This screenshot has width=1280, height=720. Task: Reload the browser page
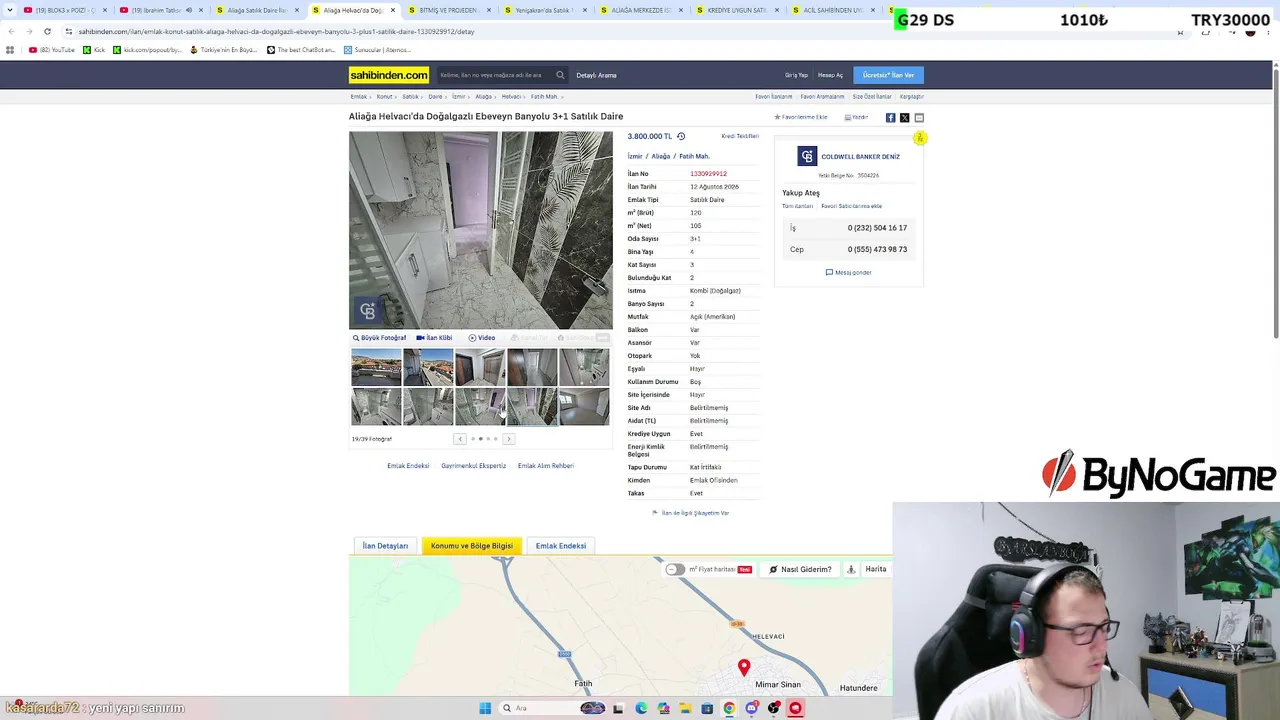[x=47, y=31]
